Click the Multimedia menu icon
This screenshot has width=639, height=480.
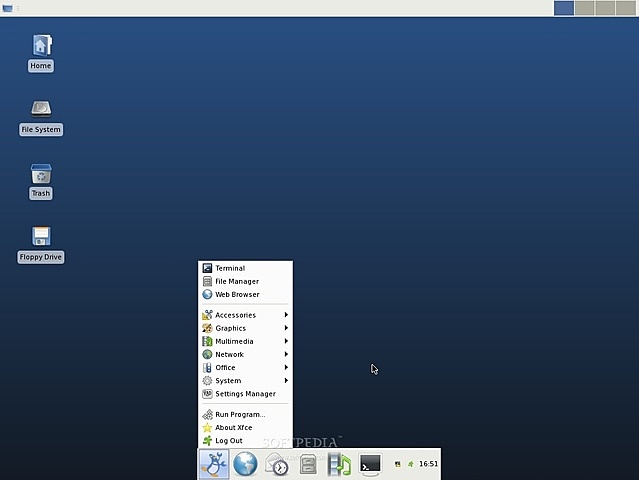[207, 341]
